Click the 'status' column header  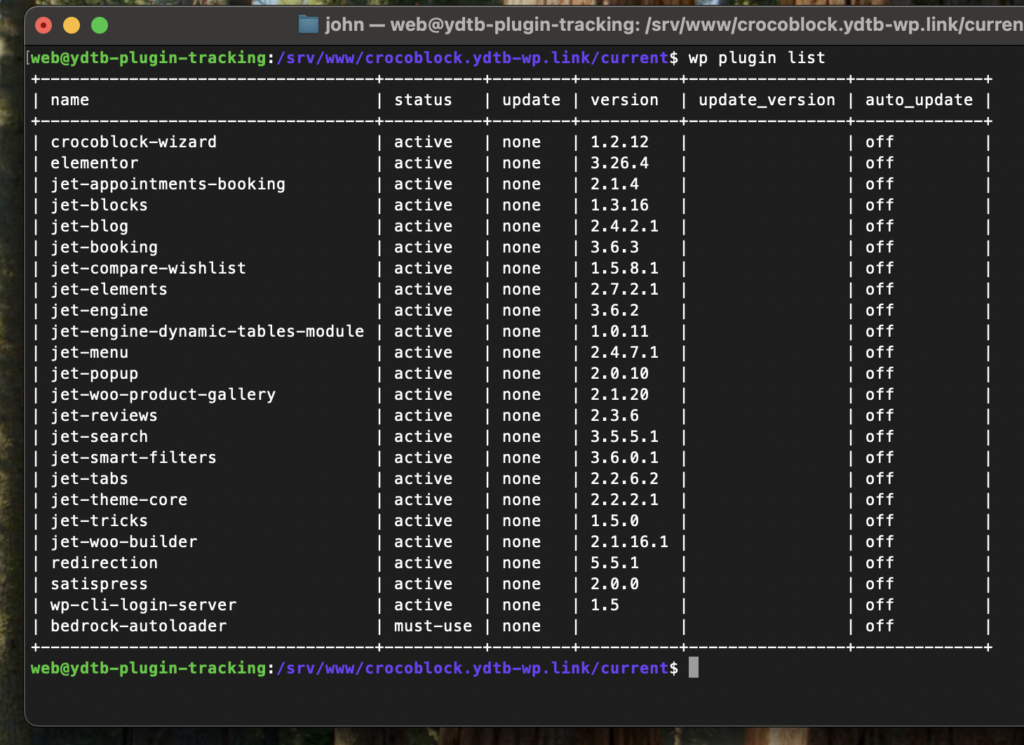pos(423,100)
